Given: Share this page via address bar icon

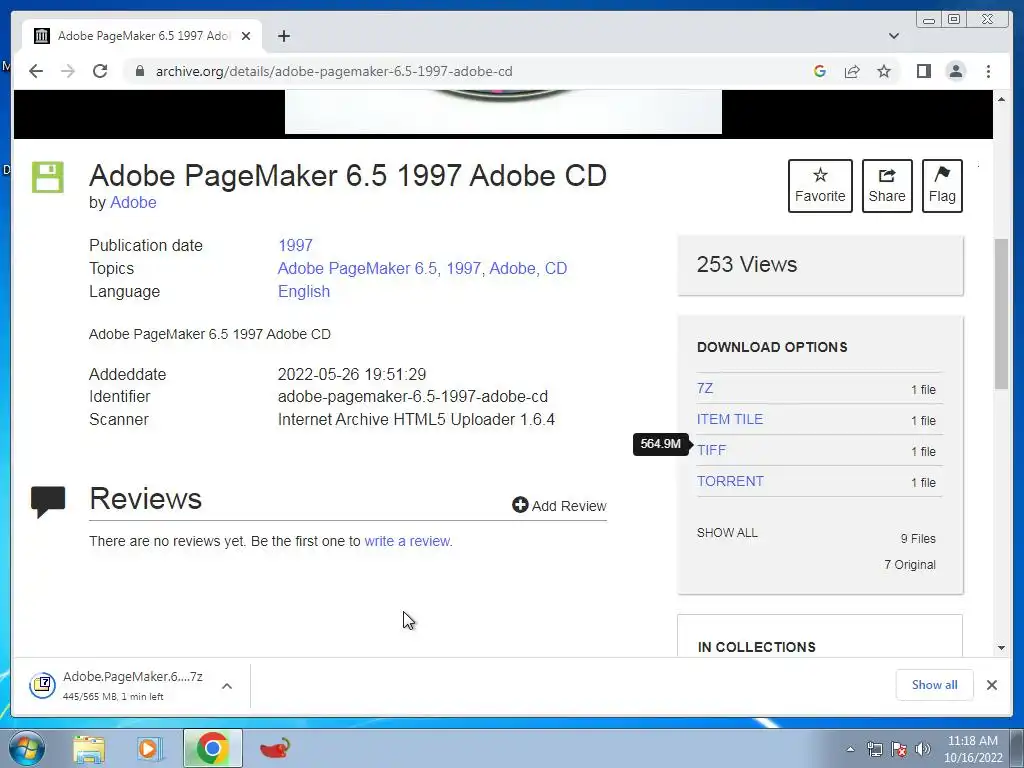Looking at the screenshot, I should tap(852, 71).
